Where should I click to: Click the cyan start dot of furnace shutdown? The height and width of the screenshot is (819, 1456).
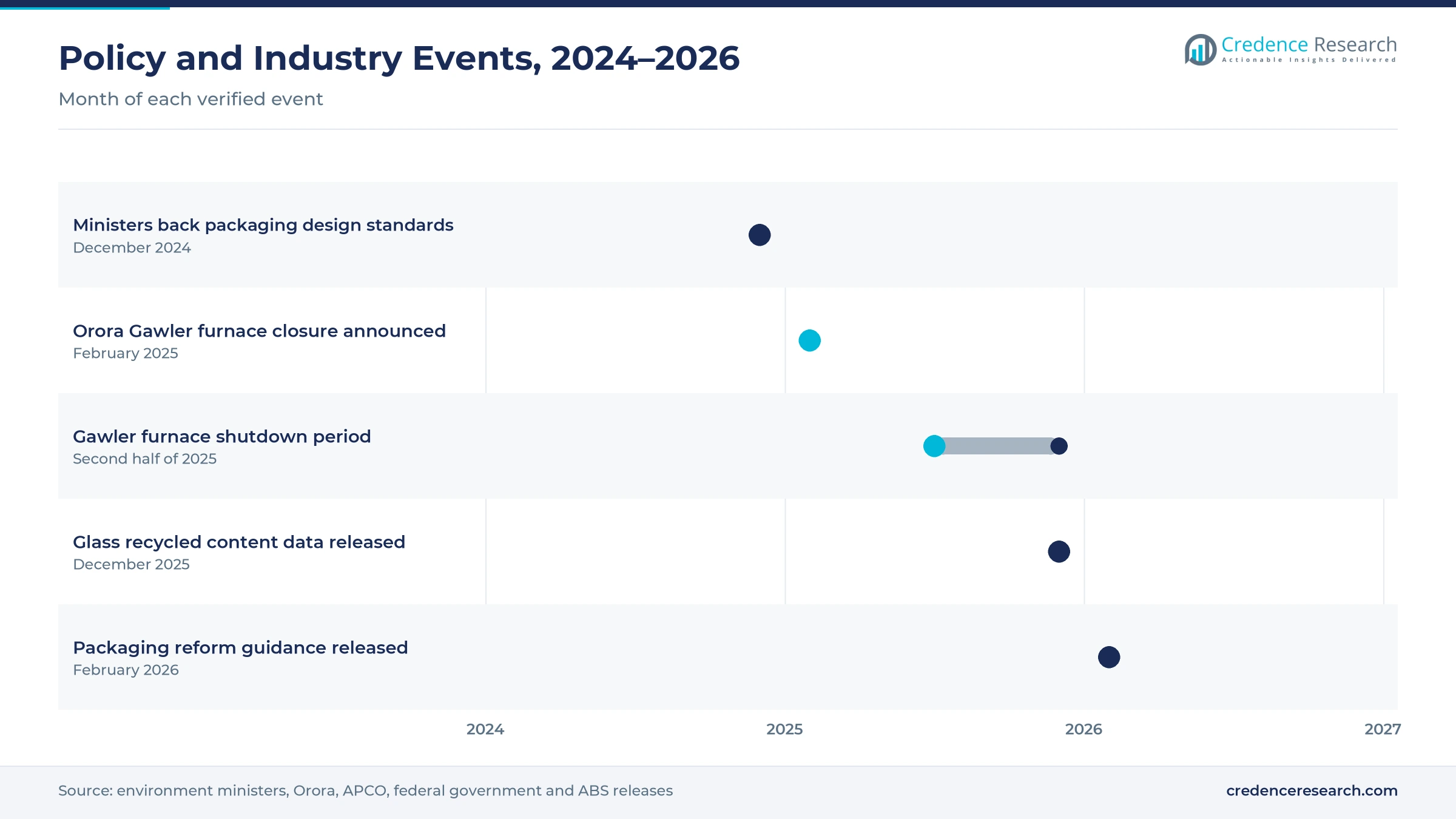(x=934, y=446)
